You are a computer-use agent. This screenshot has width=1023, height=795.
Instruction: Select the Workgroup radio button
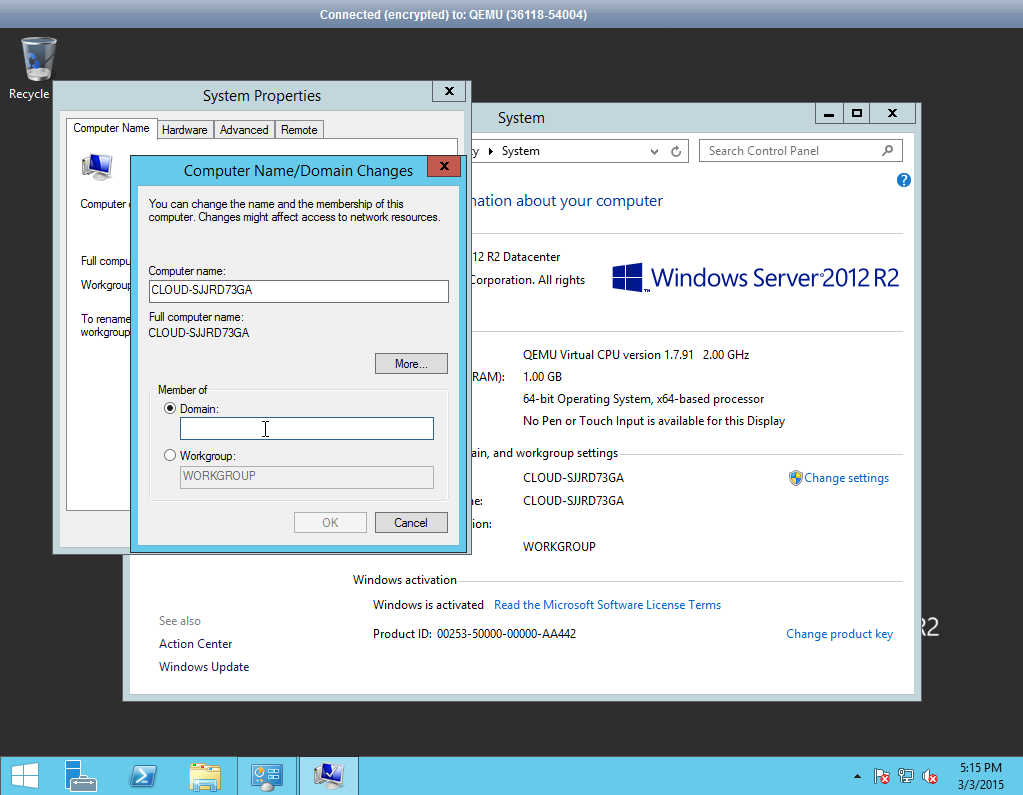pyautogui.click(x=170, y=455)
